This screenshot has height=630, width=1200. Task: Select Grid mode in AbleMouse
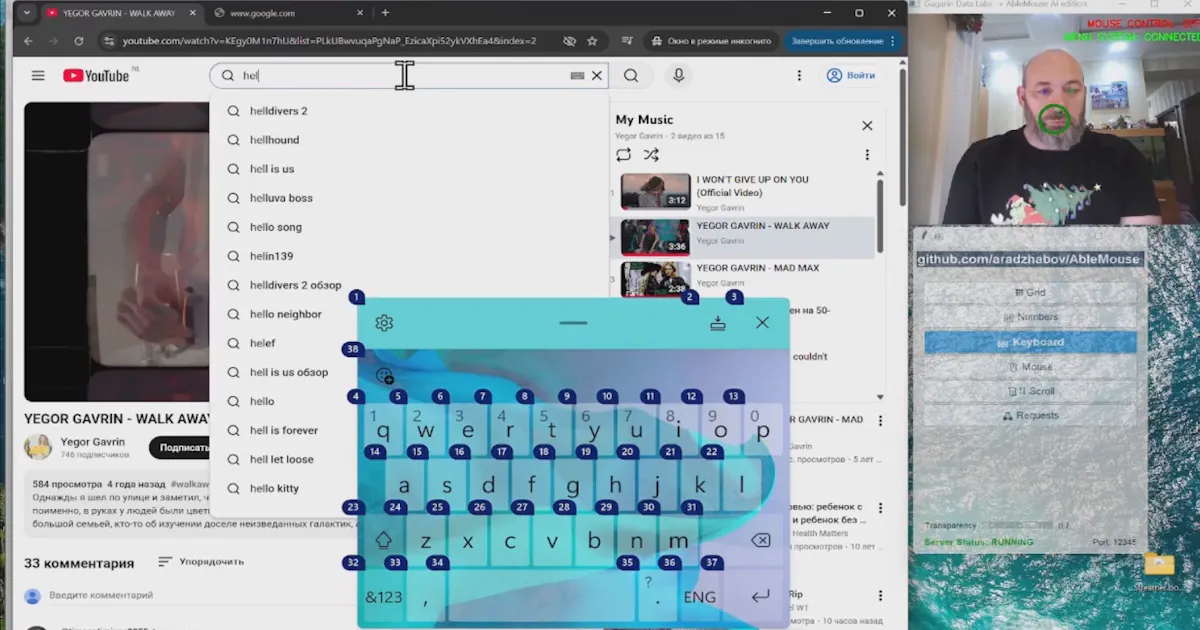(x=1030, y=293)
